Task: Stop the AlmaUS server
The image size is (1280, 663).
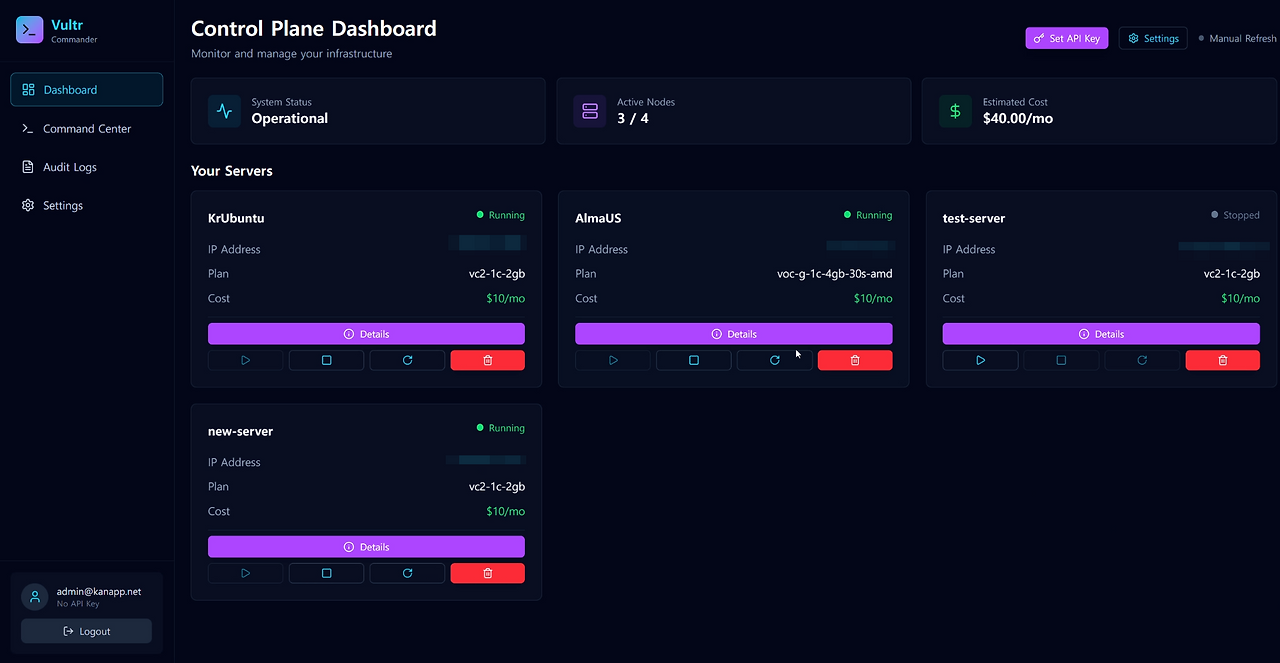Action: click(694, 360)
